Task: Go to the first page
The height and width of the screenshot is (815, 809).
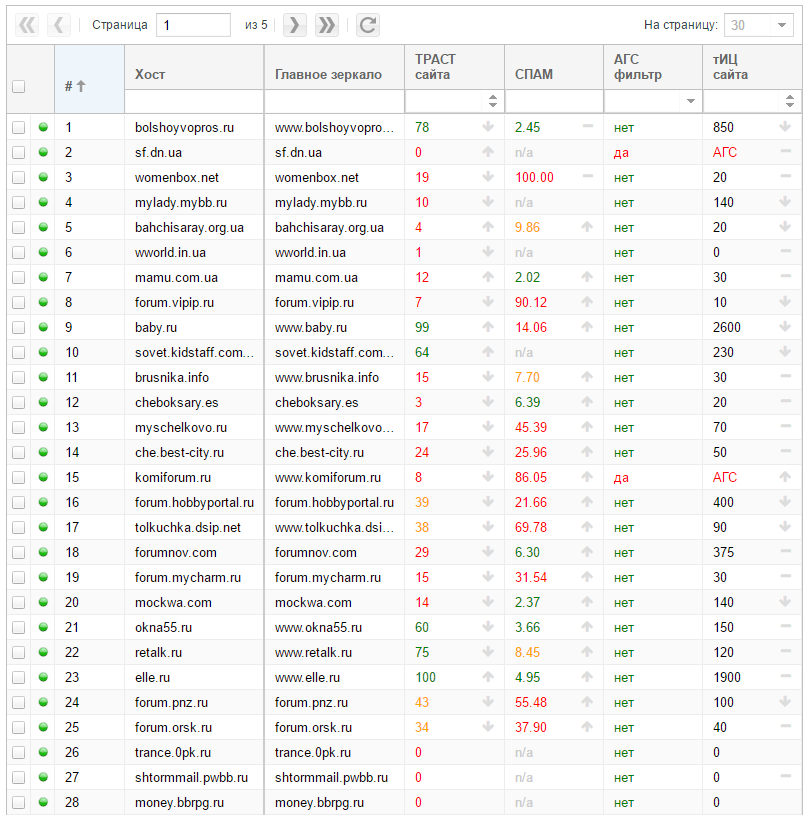Action: coord(27,25)
